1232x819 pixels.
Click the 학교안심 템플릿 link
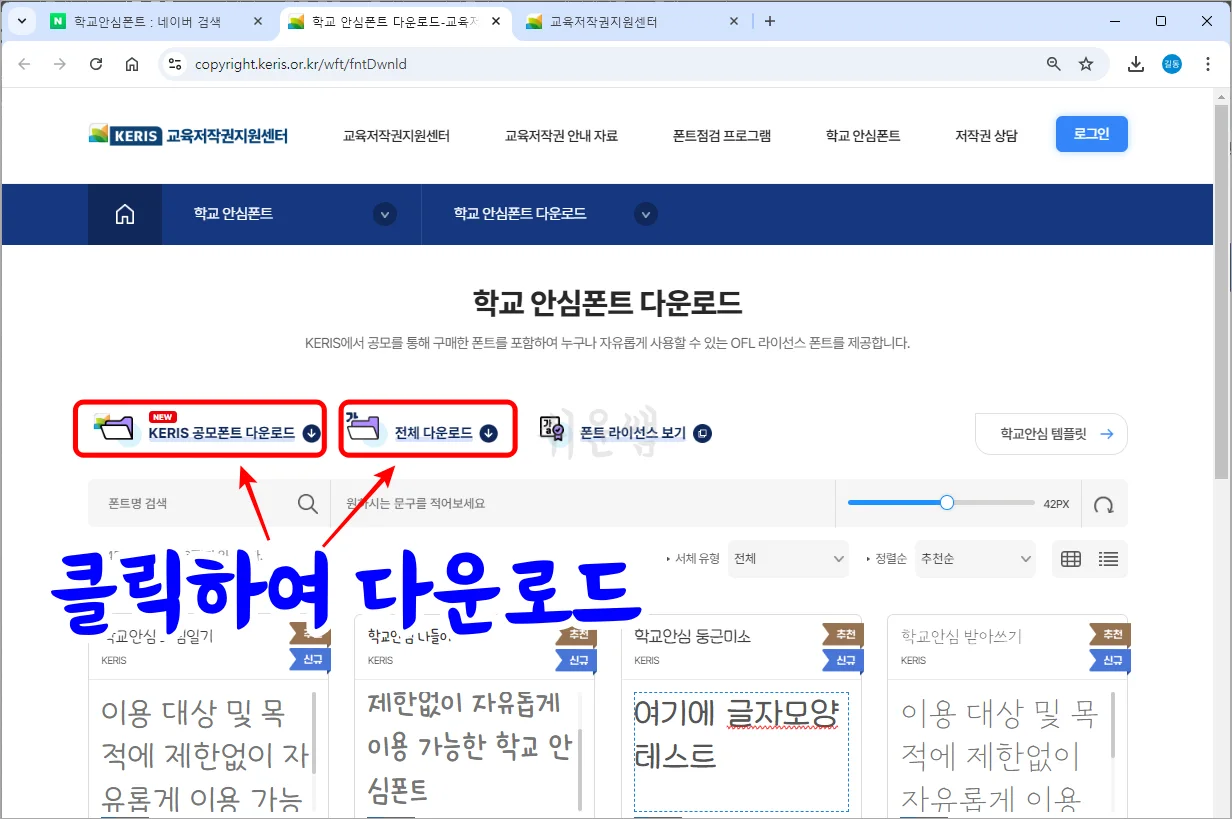(x=1050, y=433)
